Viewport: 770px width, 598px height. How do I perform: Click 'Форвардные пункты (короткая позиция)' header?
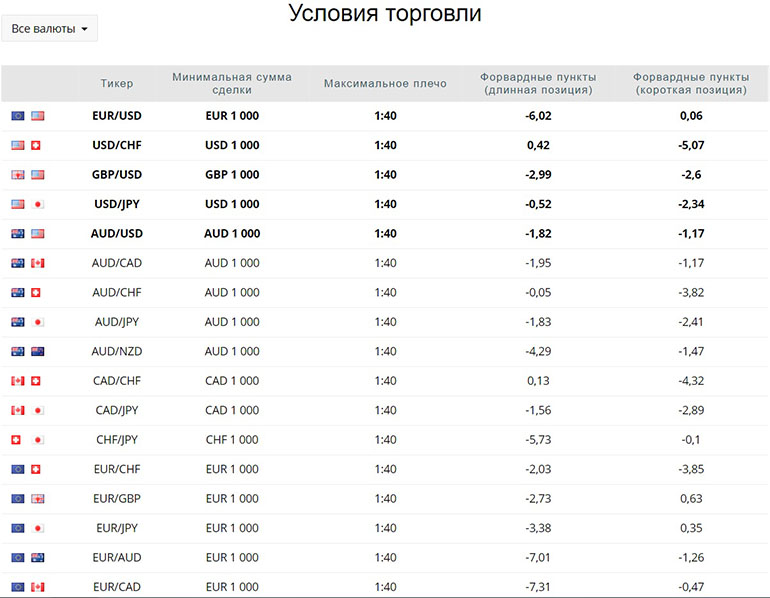click(x=691, y=83)
